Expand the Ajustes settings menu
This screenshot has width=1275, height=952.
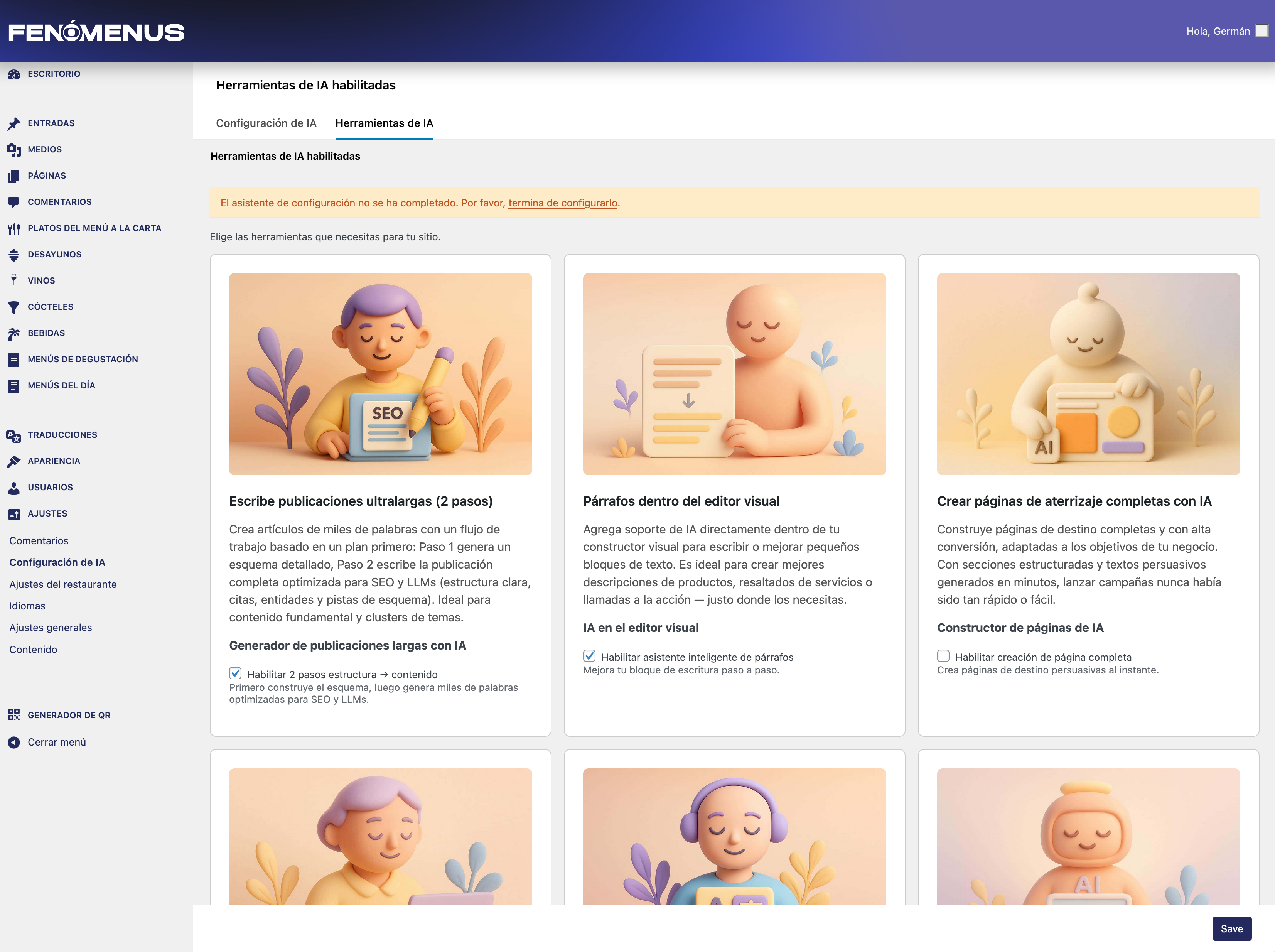click(x=47, y=513)
